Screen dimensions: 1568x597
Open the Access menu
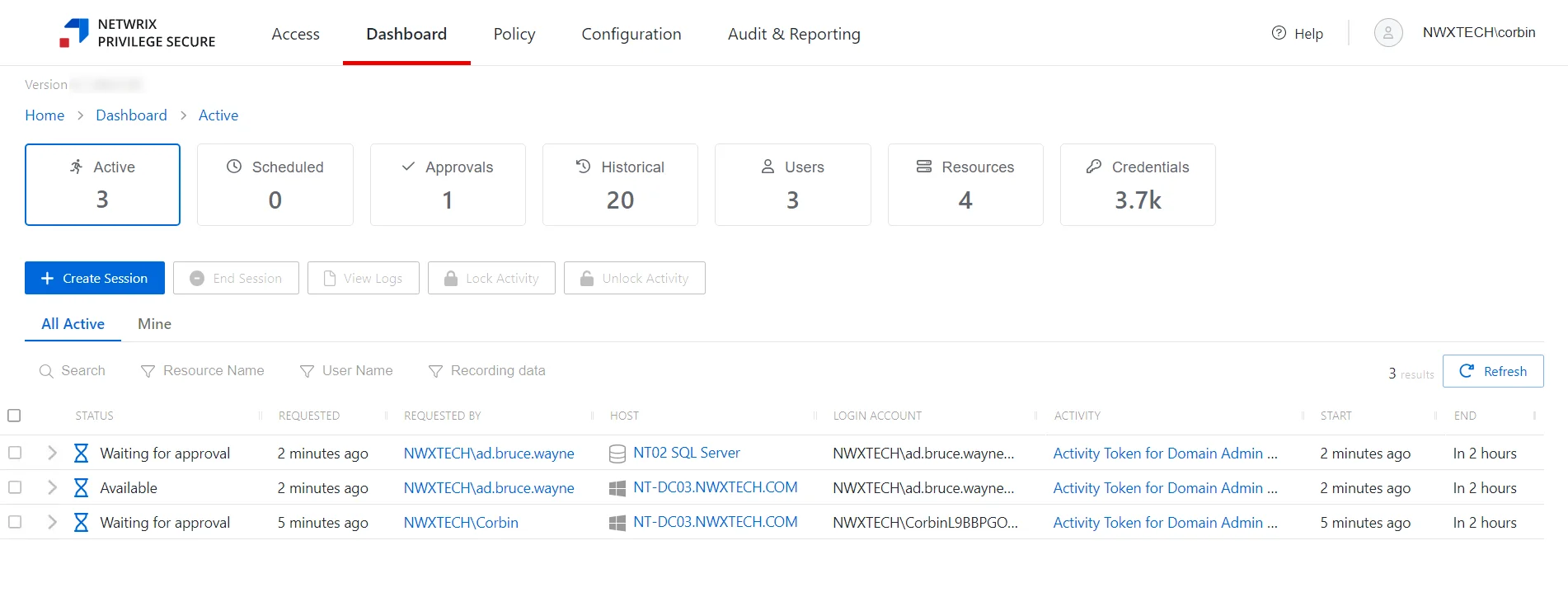(295, 34)
